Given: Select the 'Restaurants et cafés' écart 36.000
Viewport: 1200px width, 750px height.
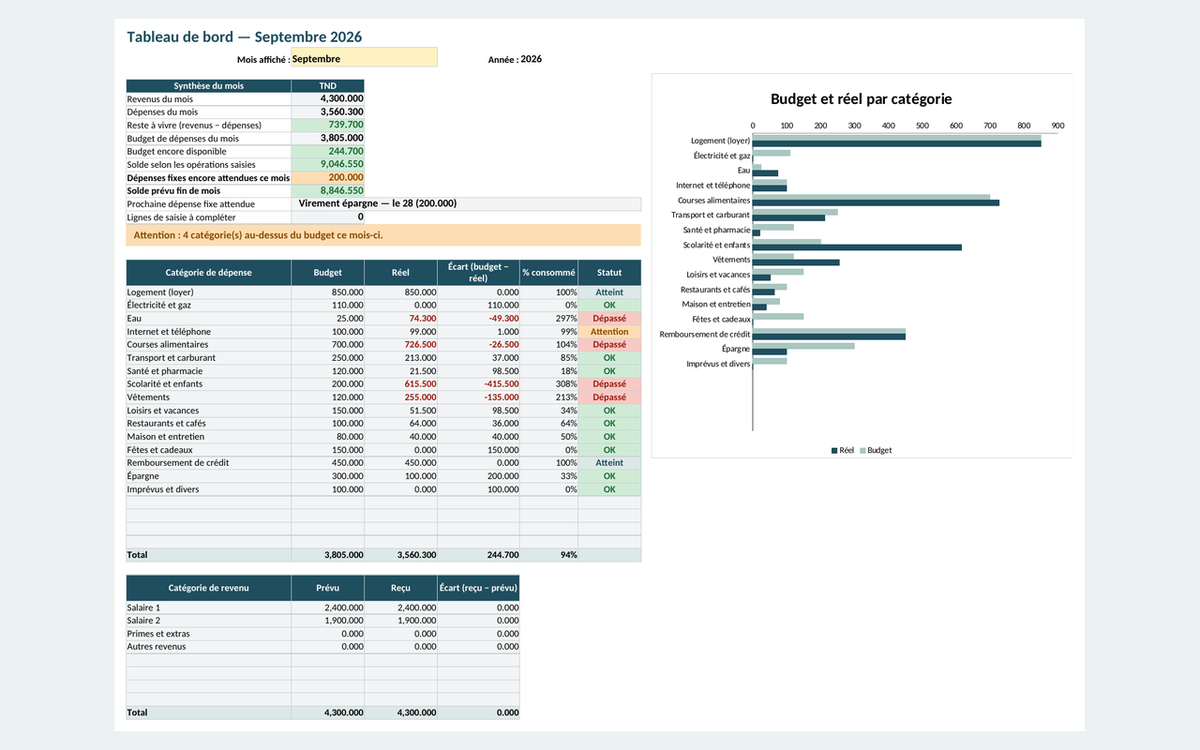Looking at the screenshot, I should 478,423.
